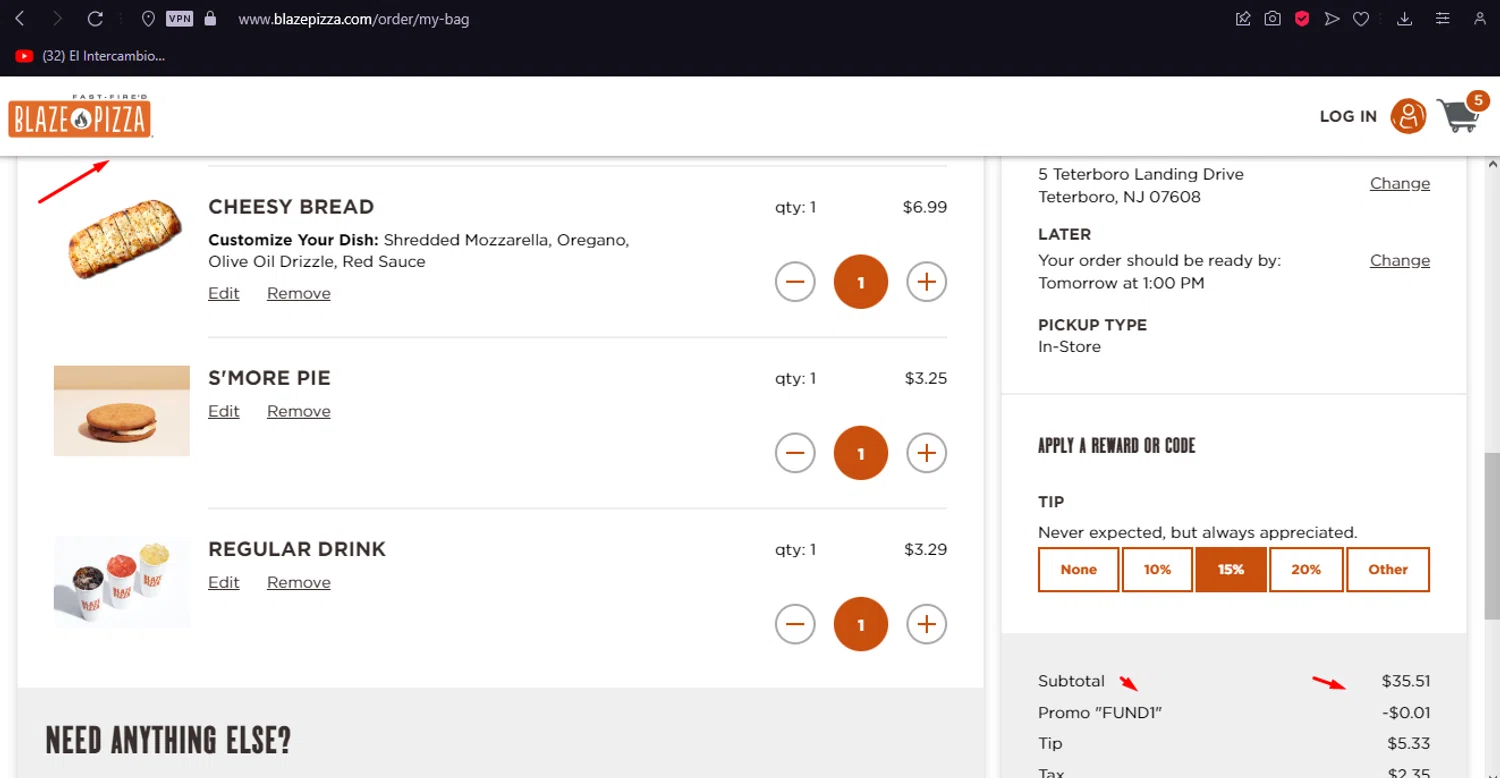Screen dimensions: 1500x778
Task: Click the scrollbar up arrow
Action: pyautogui.click(x=1491, y=164)
